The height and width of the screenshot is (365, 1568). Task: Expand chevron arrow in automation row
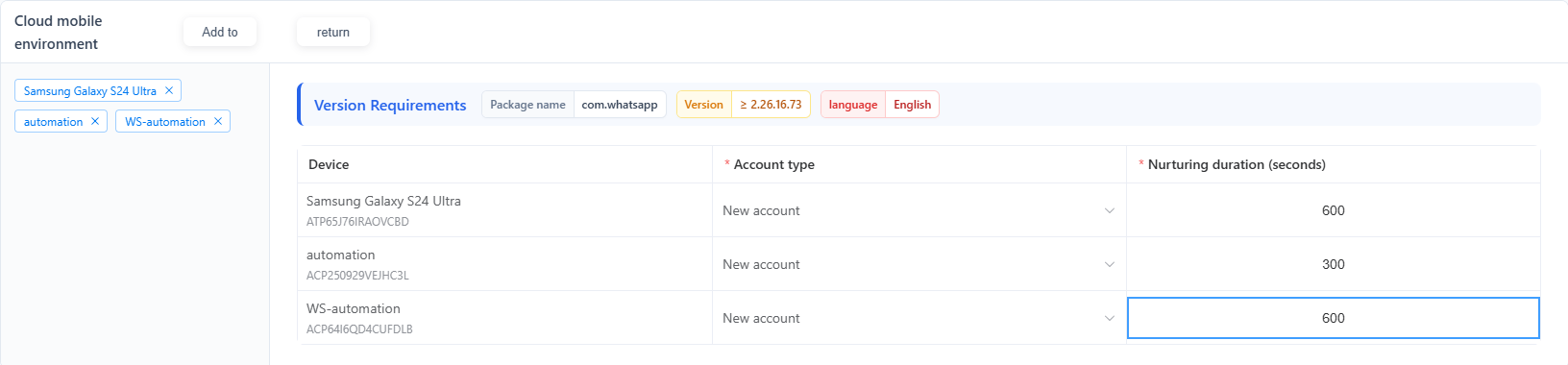tap(1110, 264)
